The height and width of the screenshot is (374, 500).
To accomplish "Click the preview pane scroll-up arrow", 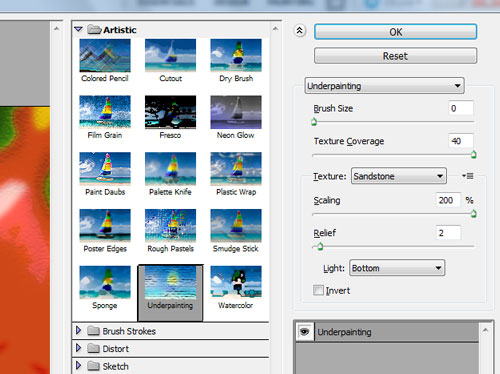I will tap(57, 29).
